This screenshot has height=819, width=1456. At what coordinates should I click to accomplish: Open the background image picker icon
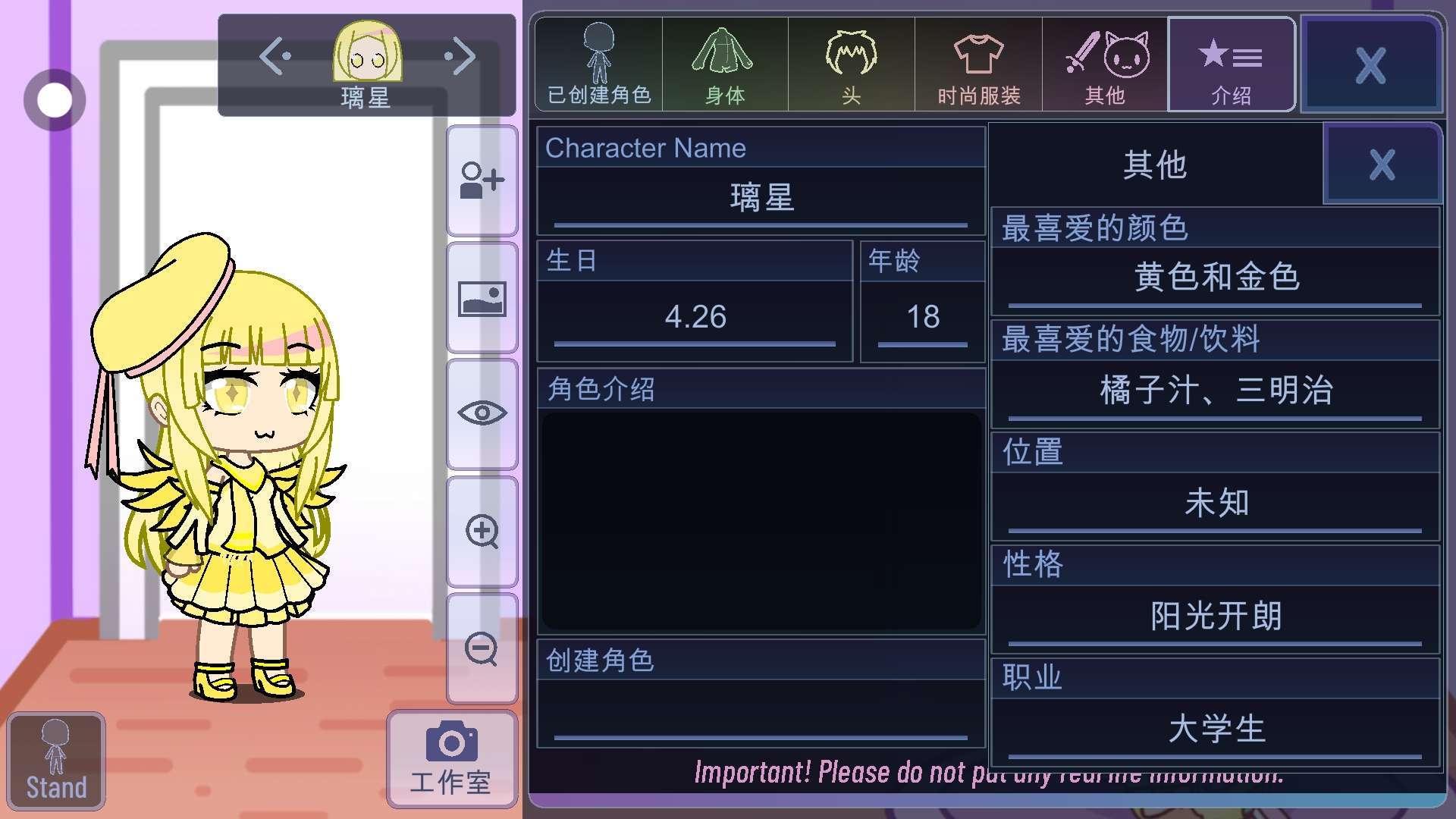(x=482, y=299)
